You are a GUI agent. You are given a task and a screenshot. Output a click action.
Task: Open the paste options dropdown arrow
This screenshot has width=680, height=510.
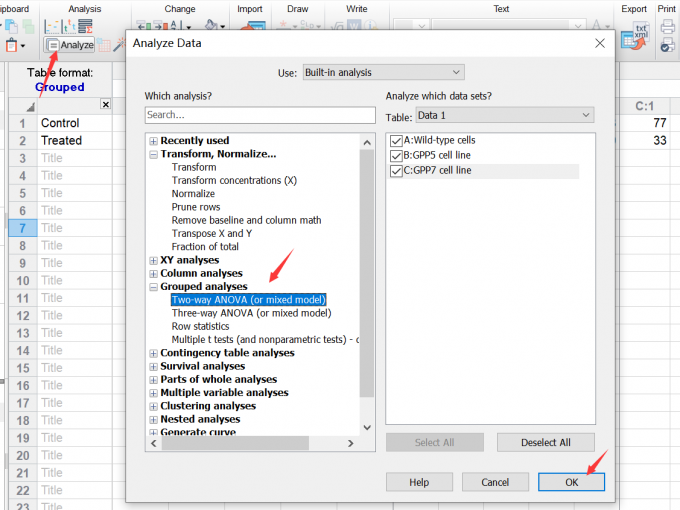coord(23,46)
